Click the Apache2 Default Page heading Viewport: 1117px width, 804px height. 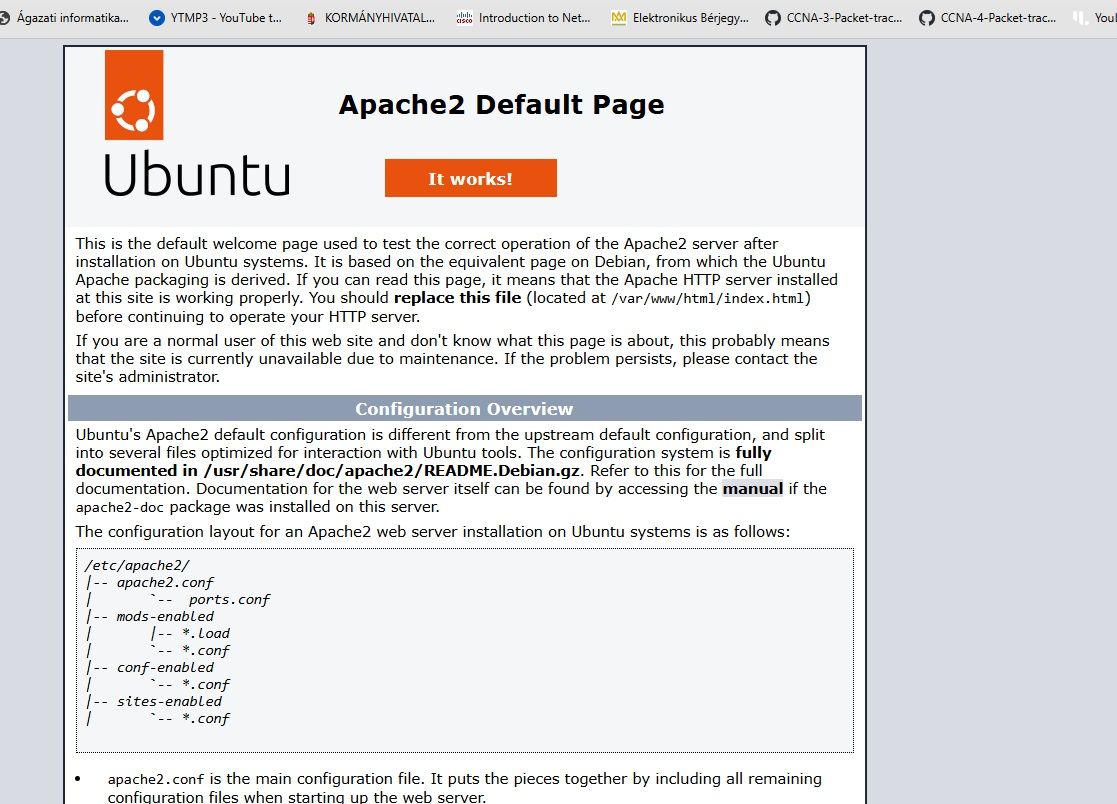[500, 104]
